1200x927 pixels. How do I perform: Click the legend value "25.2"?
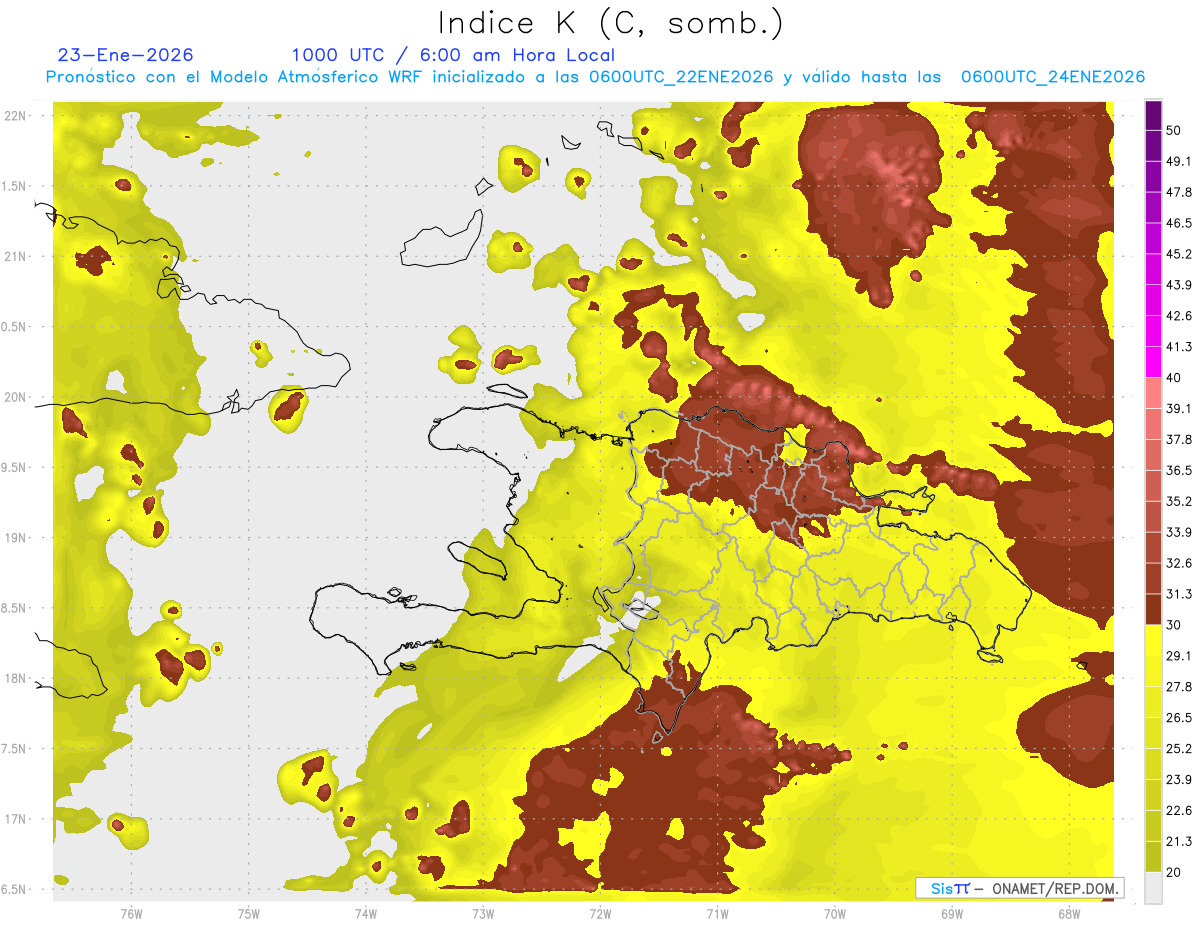[1179, 749]
